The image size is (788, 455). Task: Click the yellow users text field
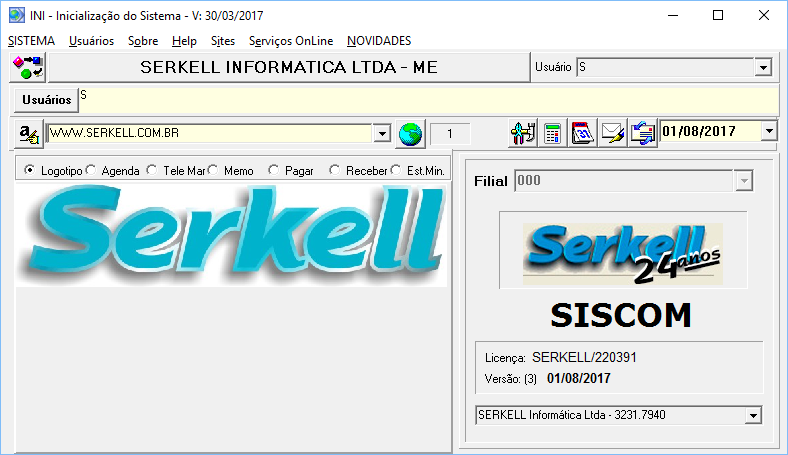coord(429,101)
